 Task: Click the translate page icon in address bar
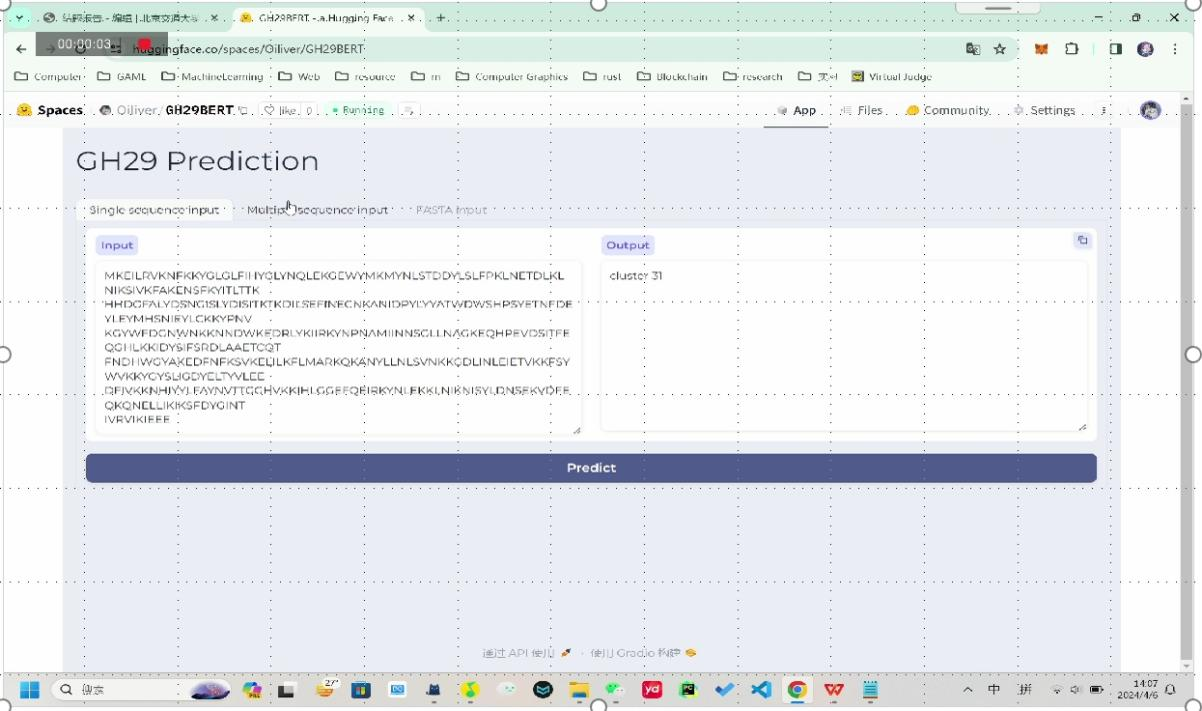972,49
